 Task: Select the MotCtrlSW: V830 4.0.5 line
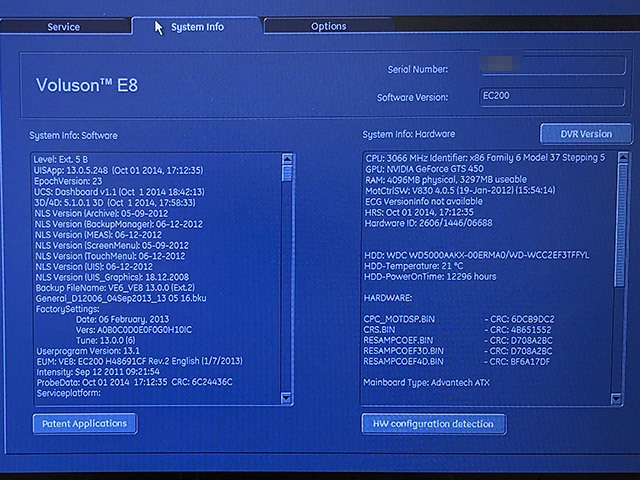(460, 190)
